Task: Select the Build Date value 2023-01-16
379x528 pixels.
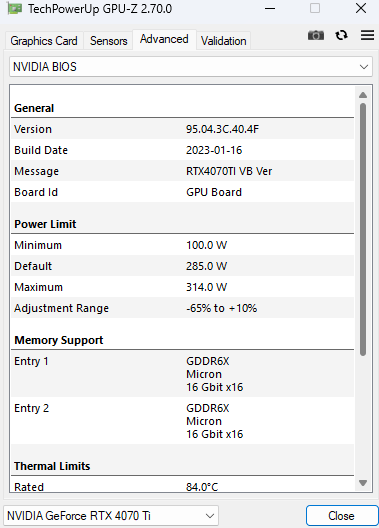Action: point(214,150)
